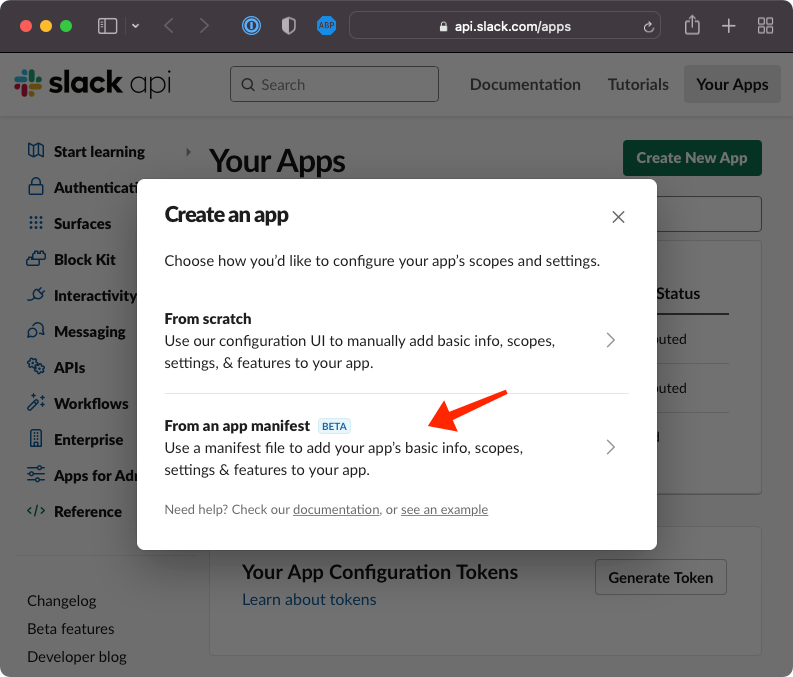Toggle the Safari sidebar icon
The image size is (793, 677).
pos(107,26)
